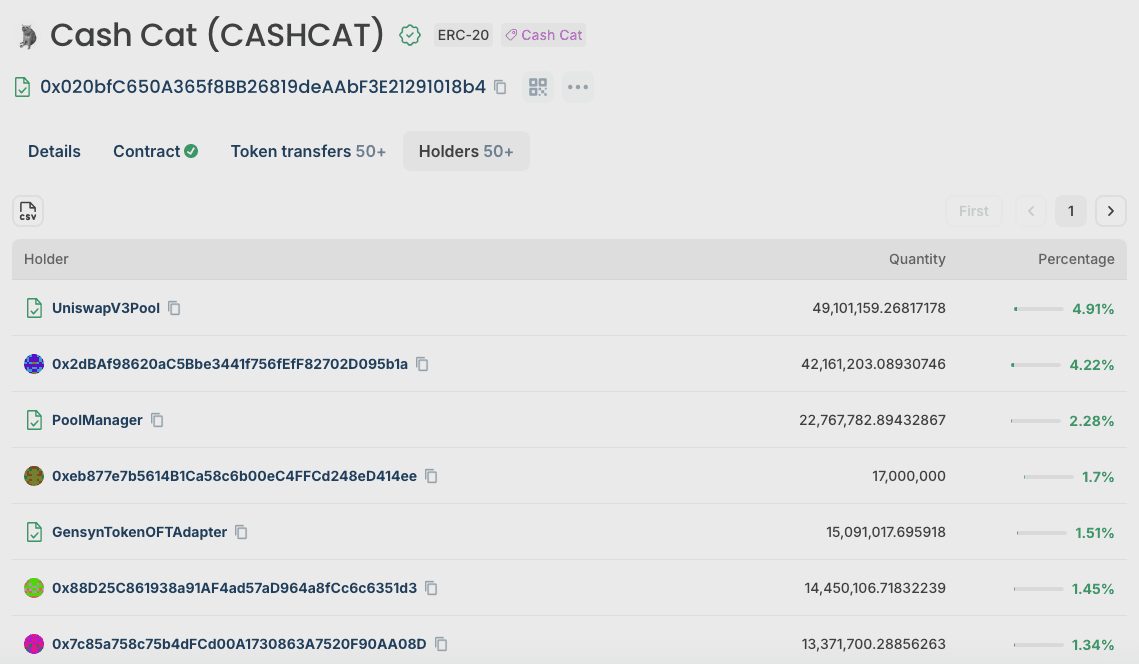The width and height of the screenshot is (1139, 664).
Task: Click the Holder column header
Action: click(46, 259)
